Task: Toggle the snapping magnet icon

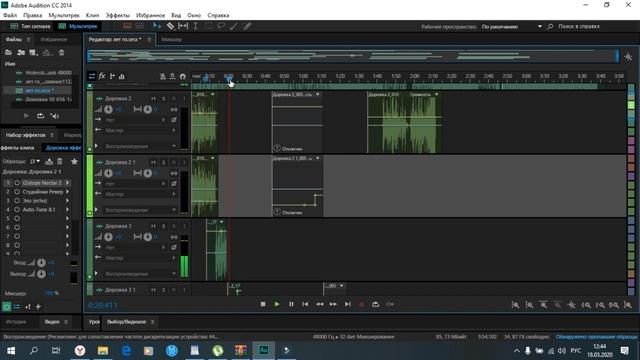Action: [182, 76]
